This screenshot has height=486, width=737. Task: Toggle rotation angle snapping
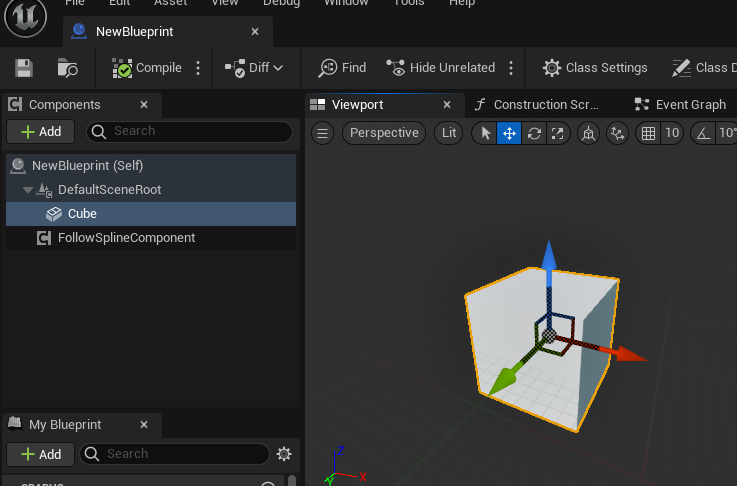point(703,133)
